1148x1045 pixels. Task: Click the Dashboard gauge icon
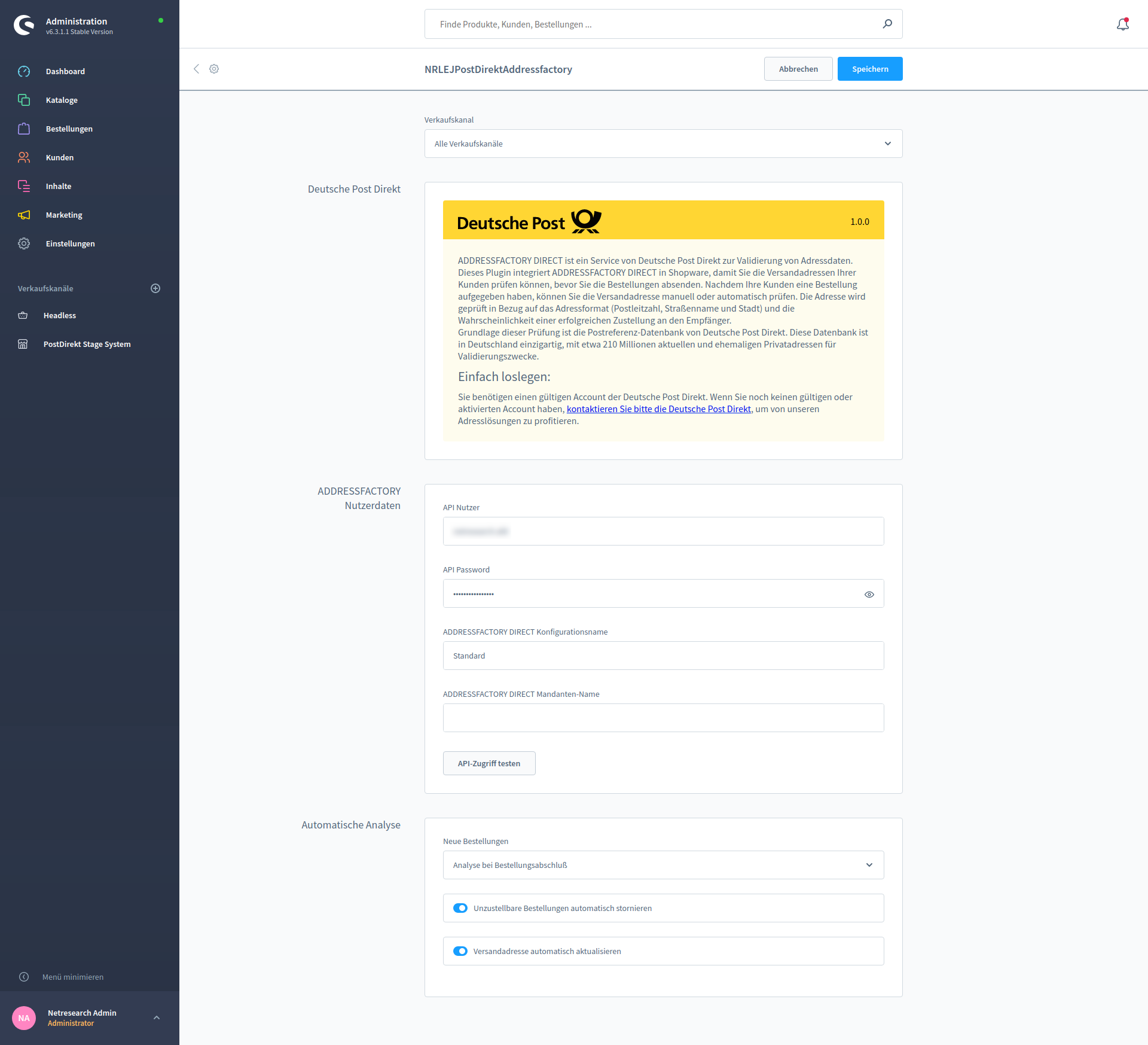tap(24, 71)
